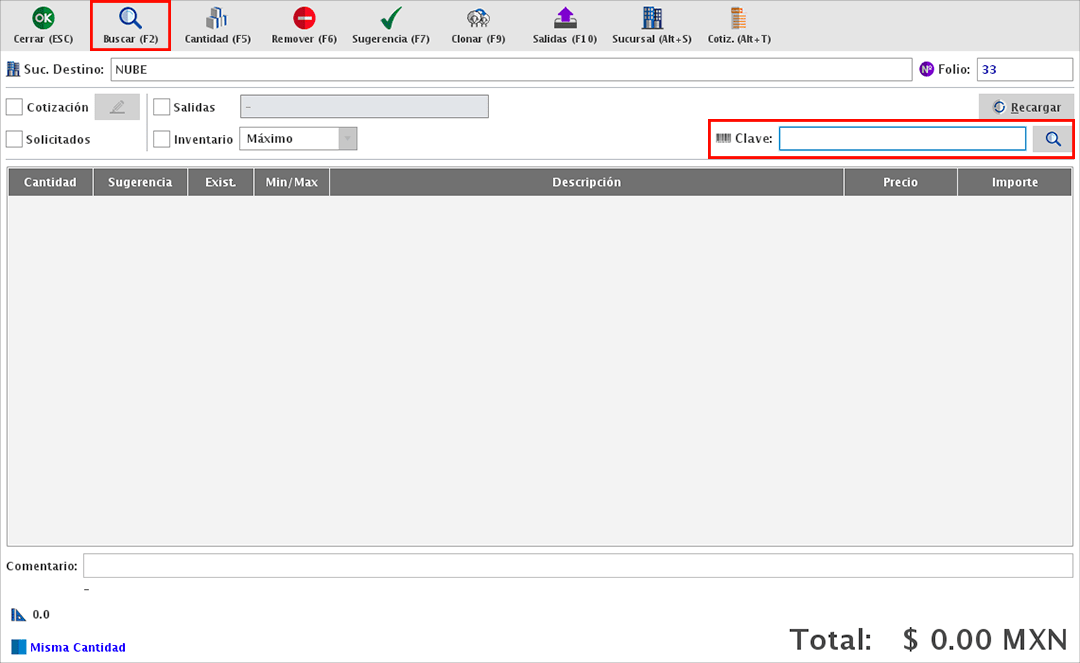
Task: Click into the Comentario text field
Action: 577,566
